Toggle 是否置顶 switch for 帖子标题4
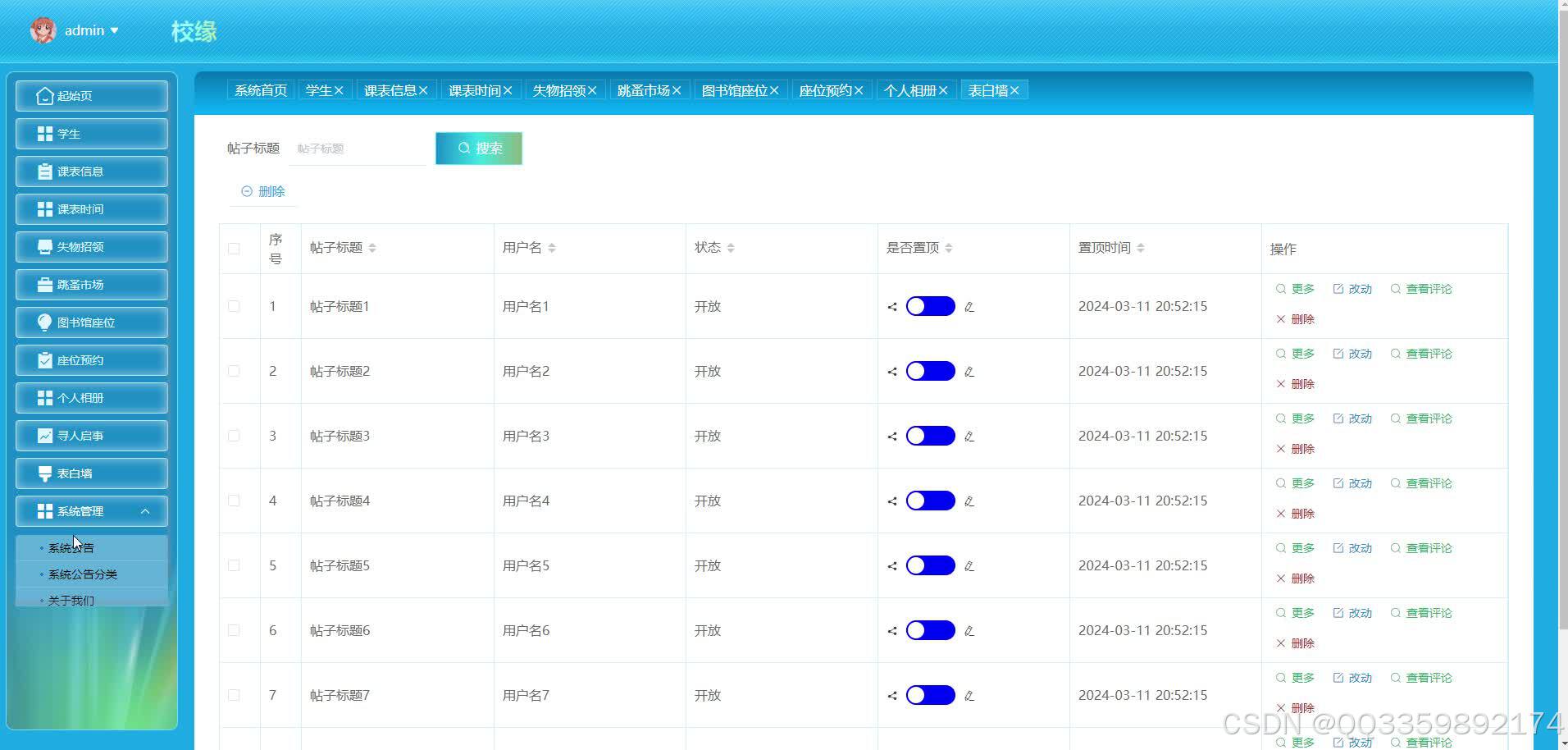 pos(930,501)
